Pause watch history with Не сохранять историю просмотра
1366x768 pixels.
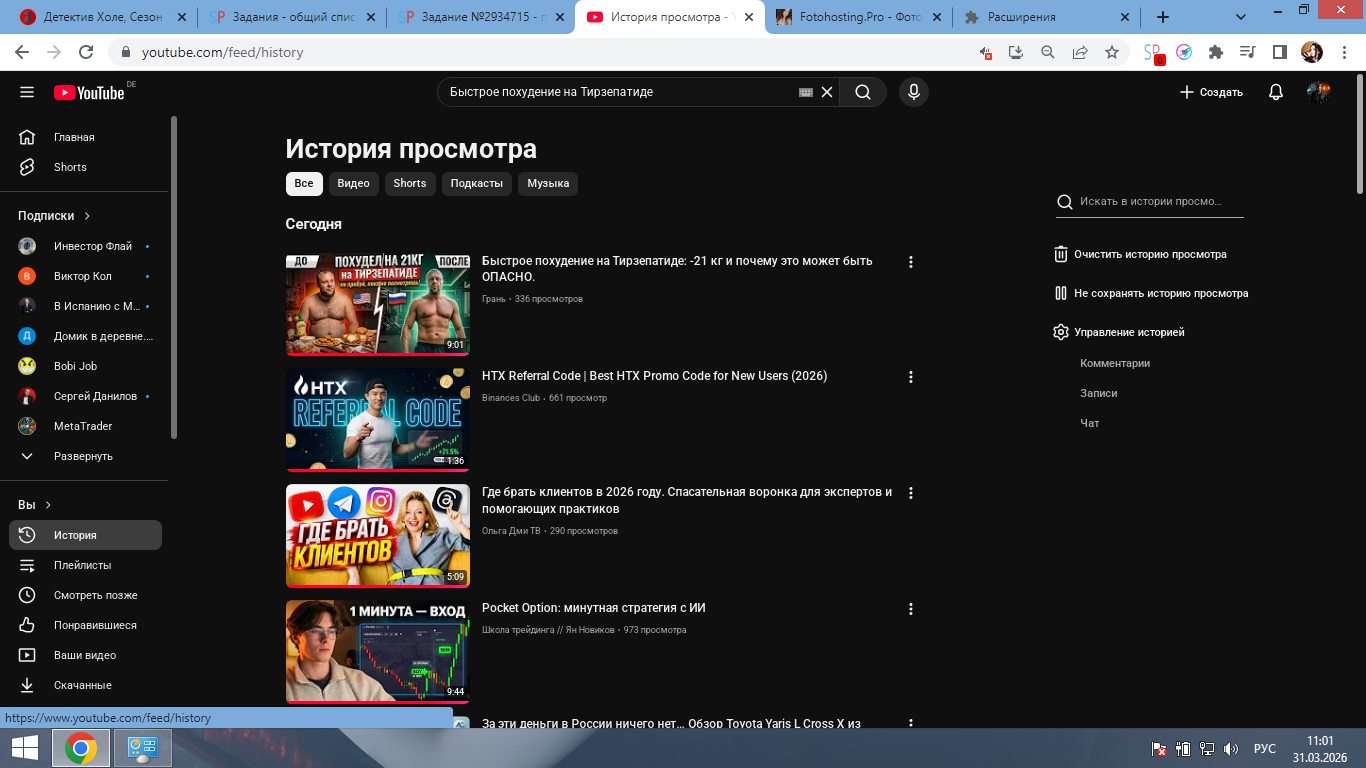[1151, 293]
